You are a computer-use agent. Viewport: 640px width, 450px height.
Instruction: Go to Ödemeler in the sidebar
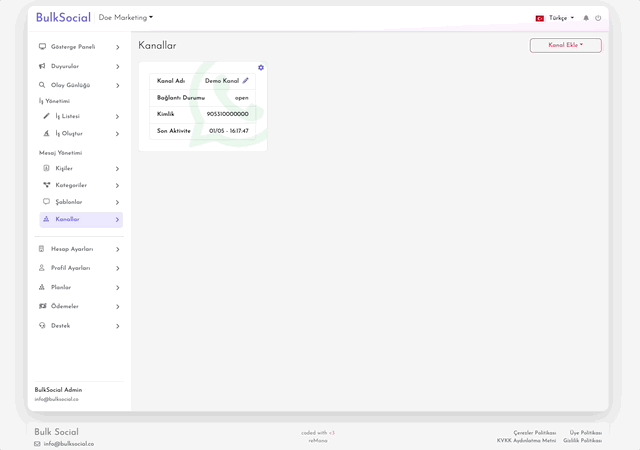(x=65, y=306)
